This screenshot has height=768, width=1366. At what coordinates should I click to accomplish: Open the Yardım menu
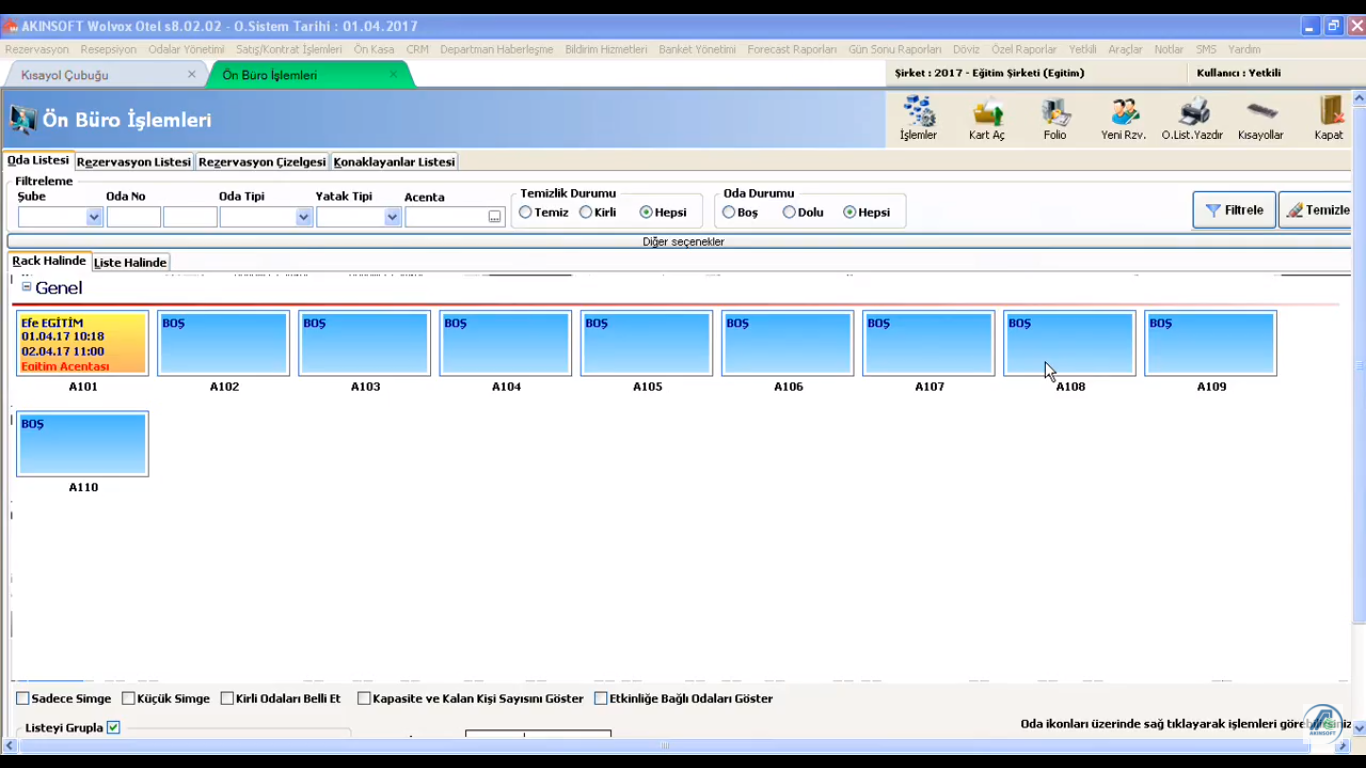(x=1244, y=49)
